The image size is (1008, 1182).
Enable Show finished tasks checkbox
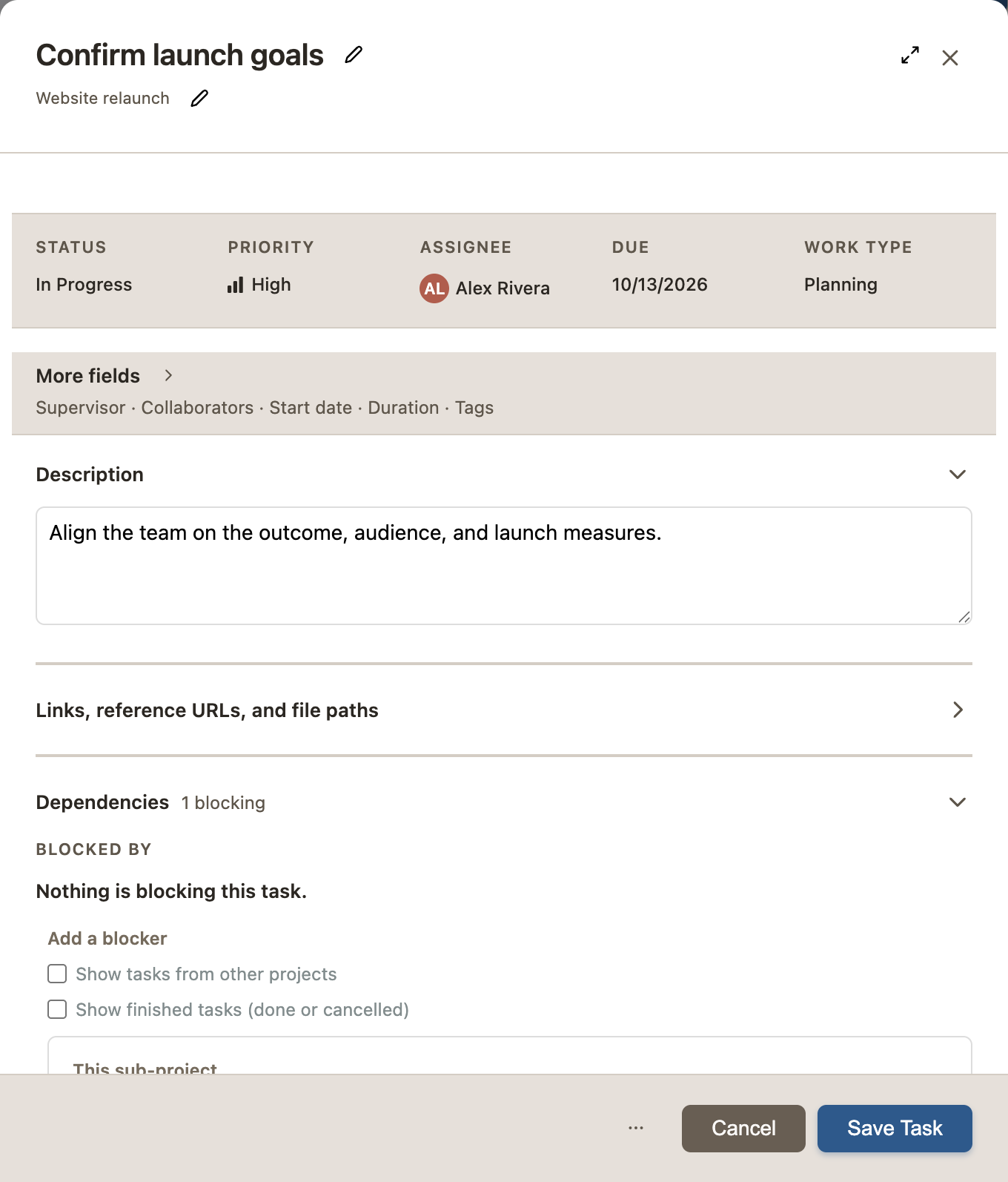click(57, 1009)
